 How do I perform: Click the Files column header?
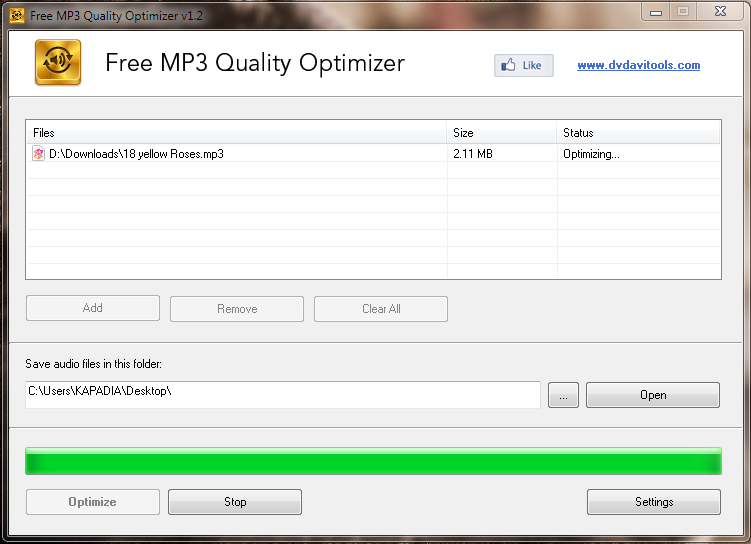(237, 133)
